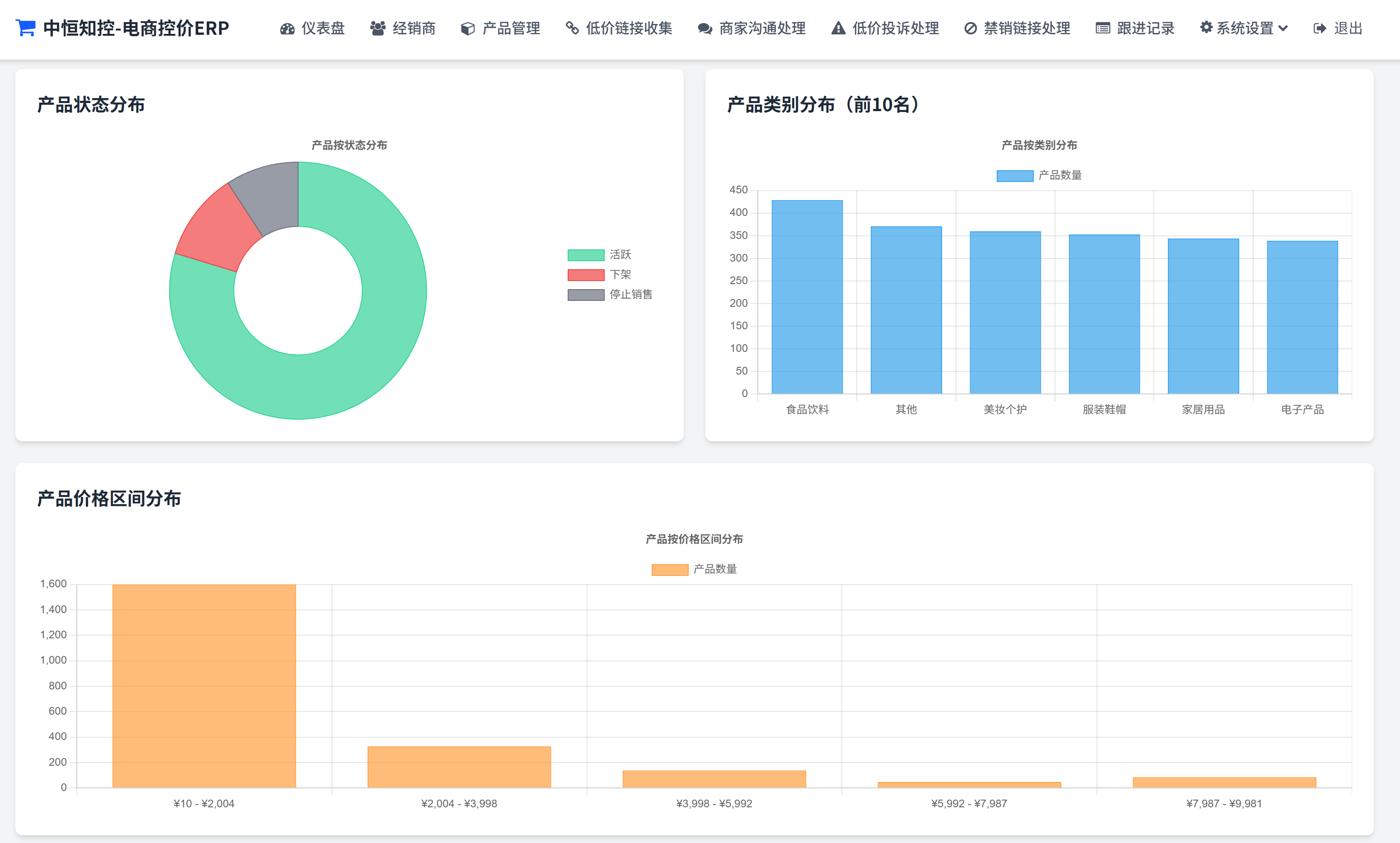Click the dashboard gauge icon

pos(287,28)
